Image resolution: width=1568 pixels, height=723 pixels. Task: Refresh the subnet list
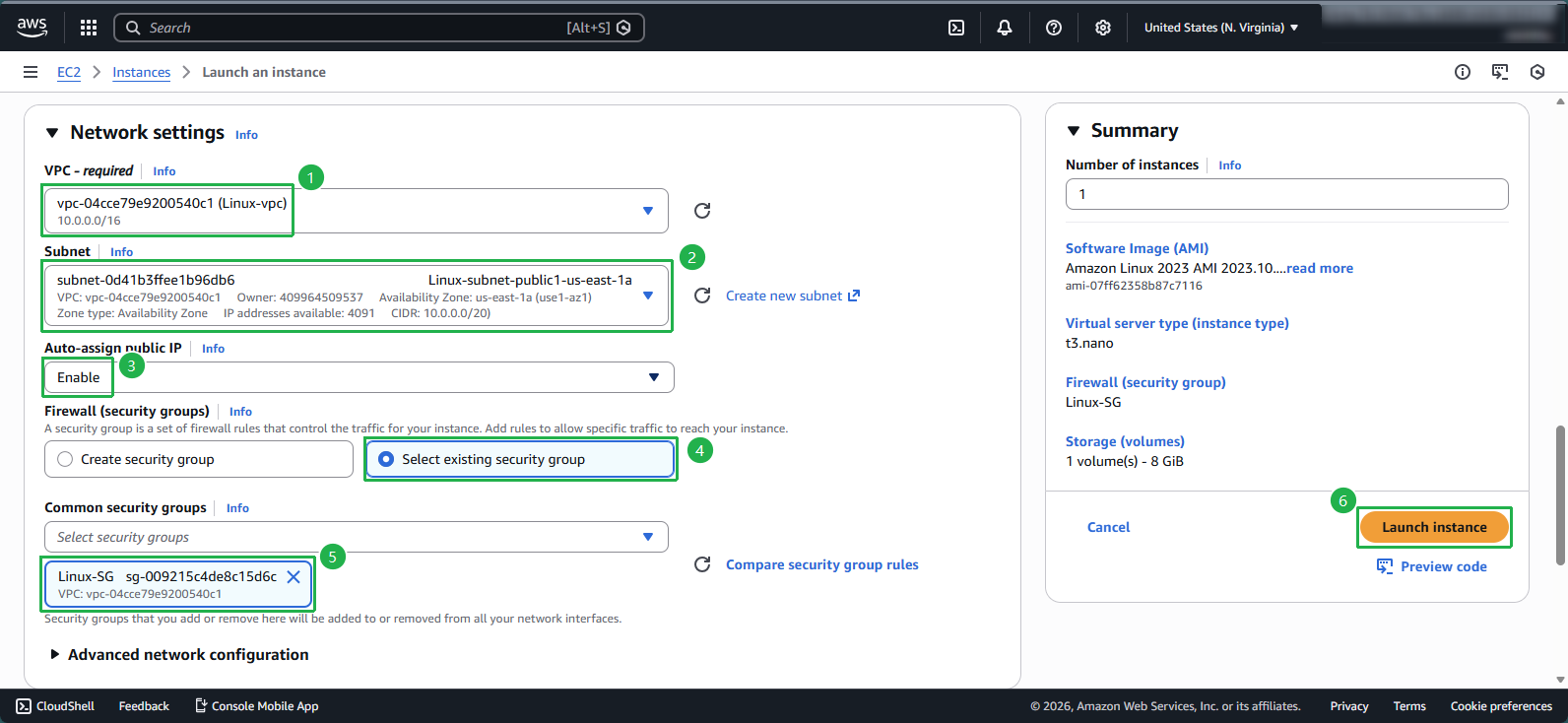[702, 296]
